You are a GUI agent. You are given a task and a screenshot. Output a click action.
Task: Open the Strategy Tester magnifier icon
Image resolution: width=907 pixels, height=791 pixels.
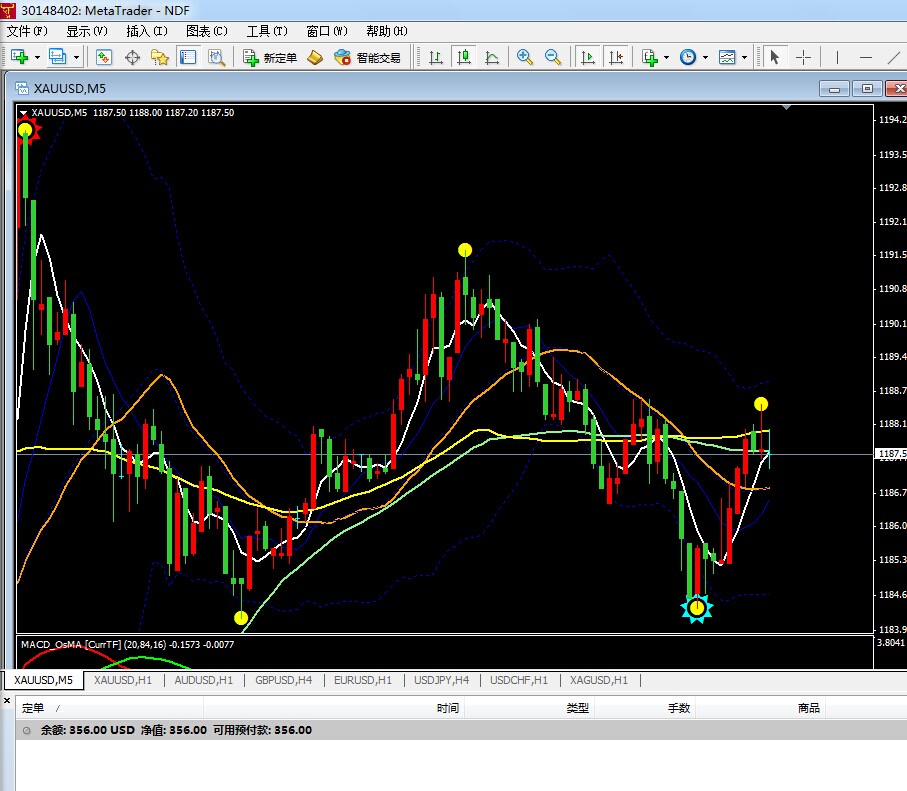[216, 57]
